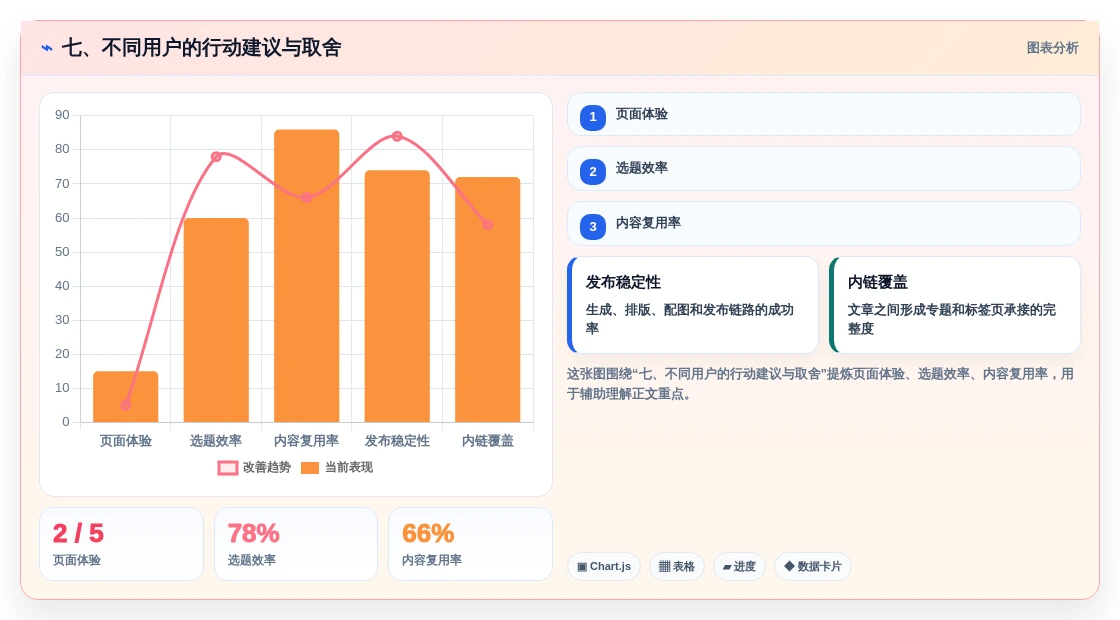Click the 图表分析 label in header

tap(1053, 48)
